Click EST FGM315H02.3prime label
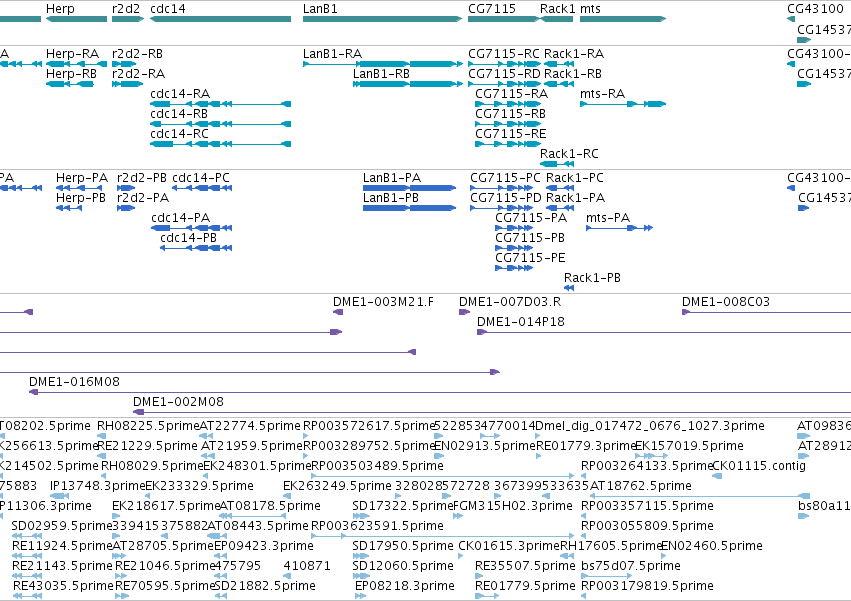The image size is (851, 601). pos(512,506)
